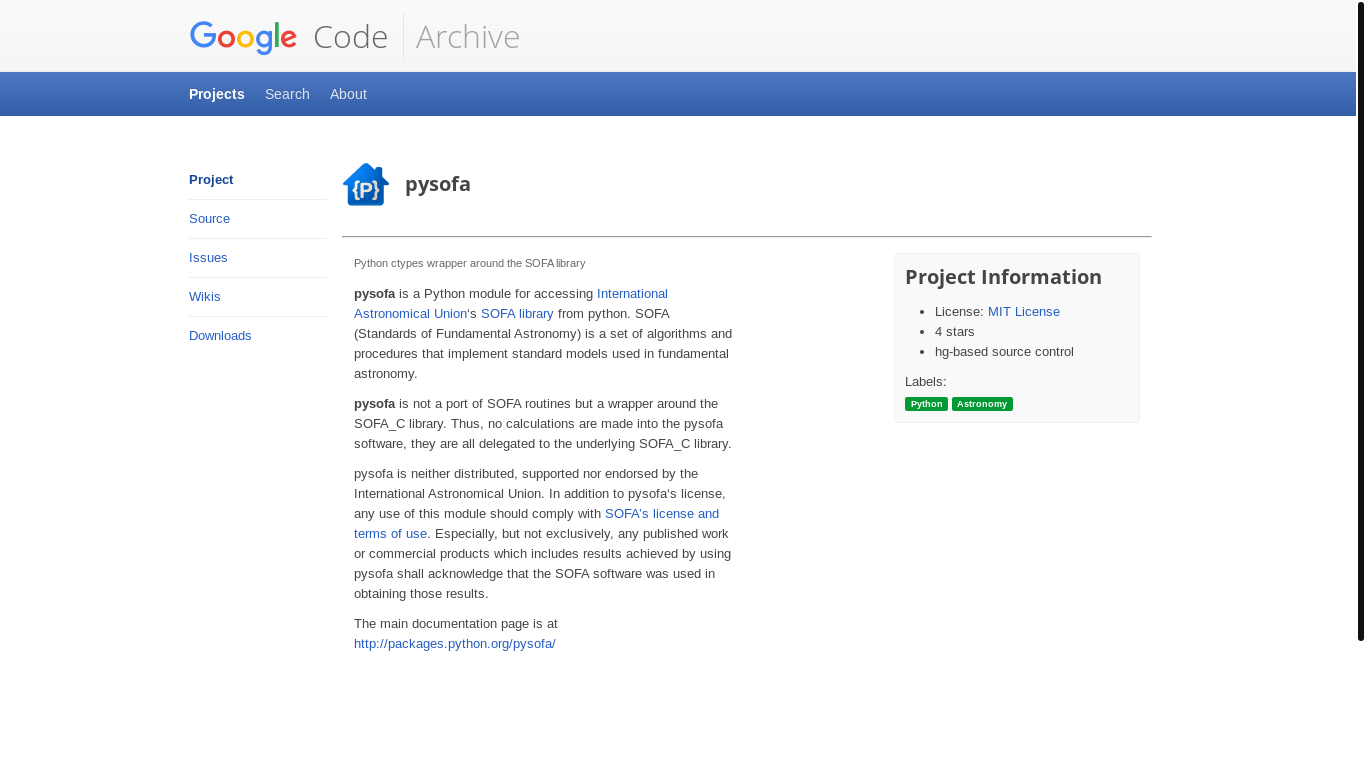Open the SOFA library link
The height and width of the screenshot is (768, 1366).
coord(517,313)
